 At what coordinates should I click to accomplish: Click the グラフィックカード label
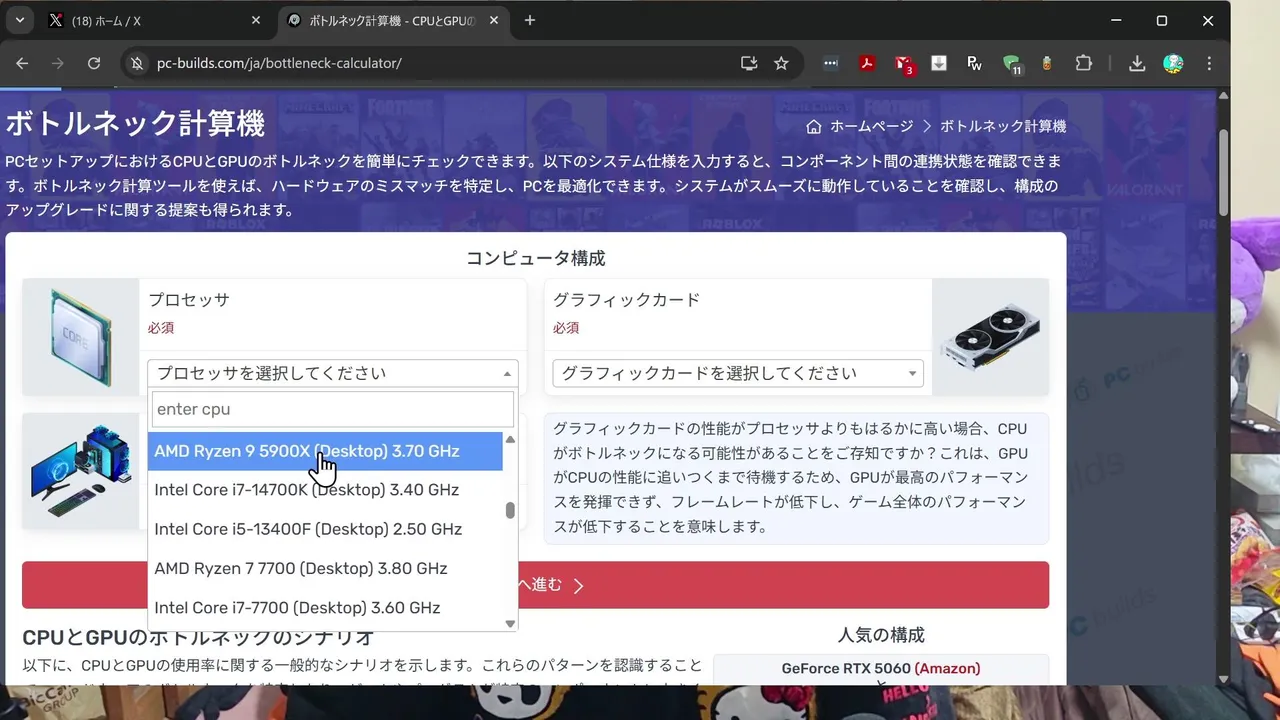point(626,300)
